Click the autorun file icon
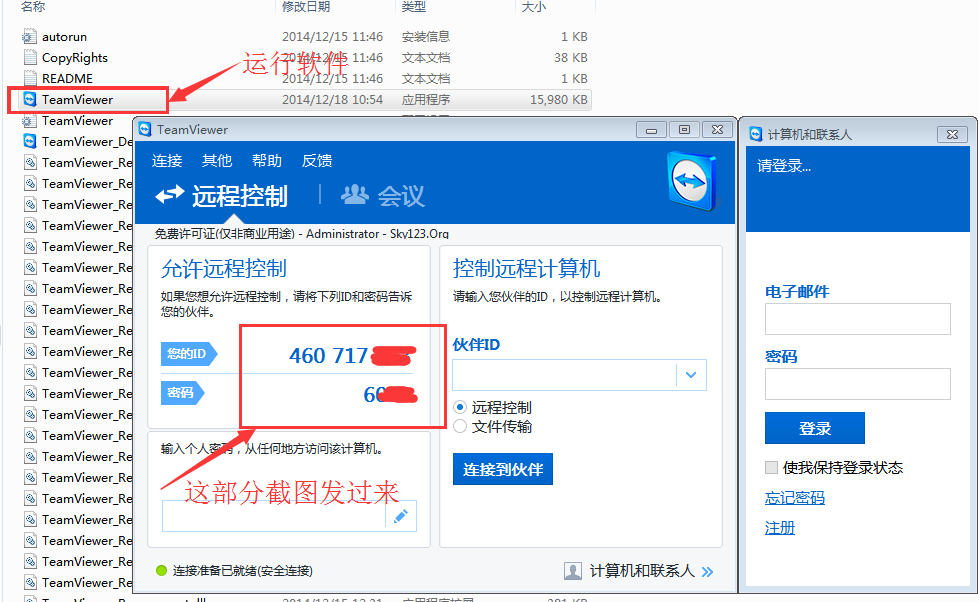Viewport: 979px width, 602px height. pos(29,36)
